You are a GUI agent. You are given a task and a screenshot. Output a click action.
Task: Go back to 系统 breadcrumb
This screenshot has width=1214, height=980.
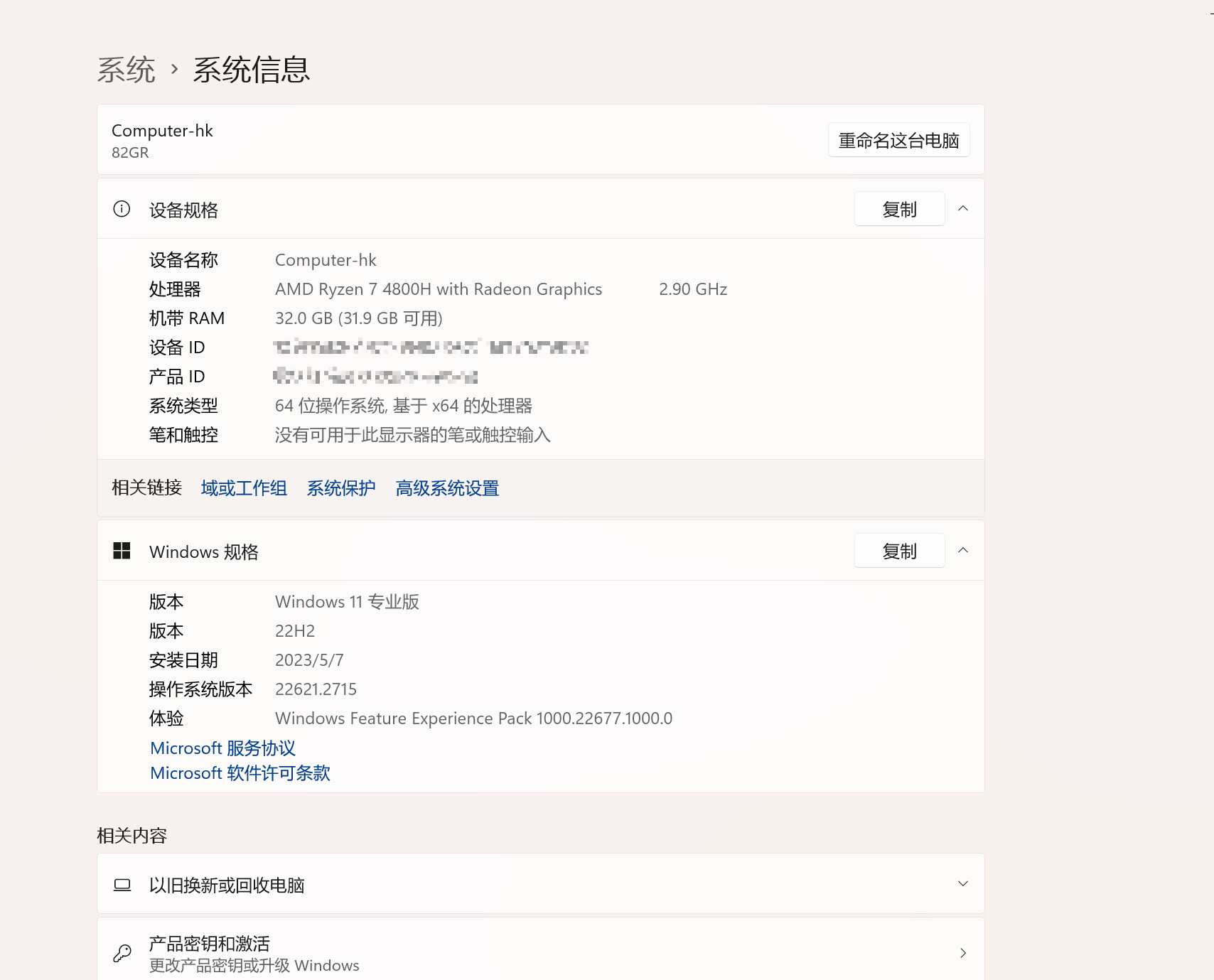point(126,70)
